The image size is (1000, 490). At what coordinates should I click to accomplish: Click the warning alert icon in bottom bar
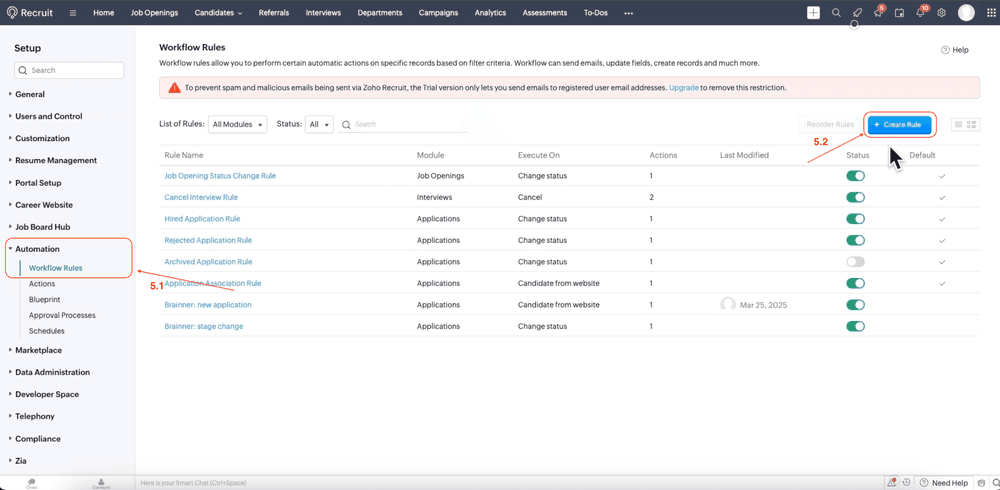click(x=893, y=482)
